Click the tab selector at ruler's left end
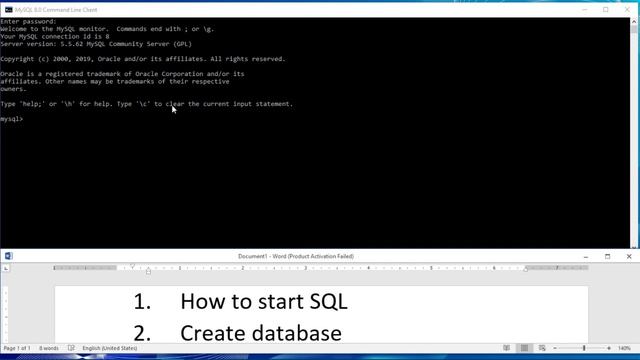This screenshot has width=640, height=360. (6, 268)
